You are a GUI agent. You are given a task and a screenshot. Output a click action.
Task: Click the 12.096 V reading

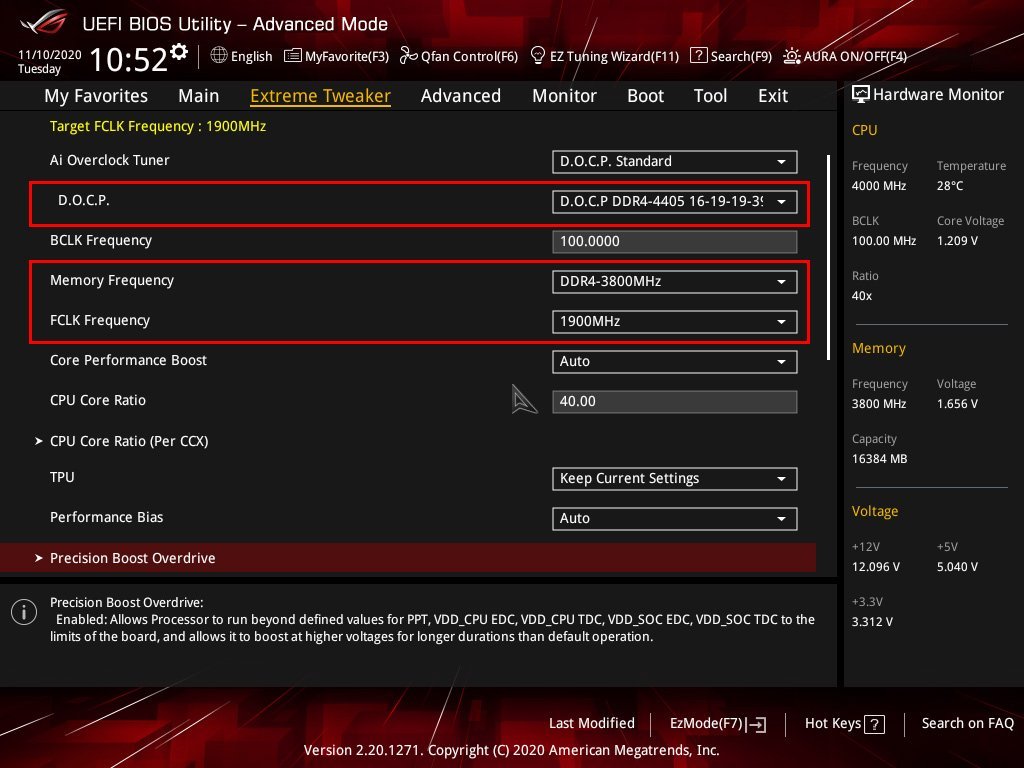point(876,566)
